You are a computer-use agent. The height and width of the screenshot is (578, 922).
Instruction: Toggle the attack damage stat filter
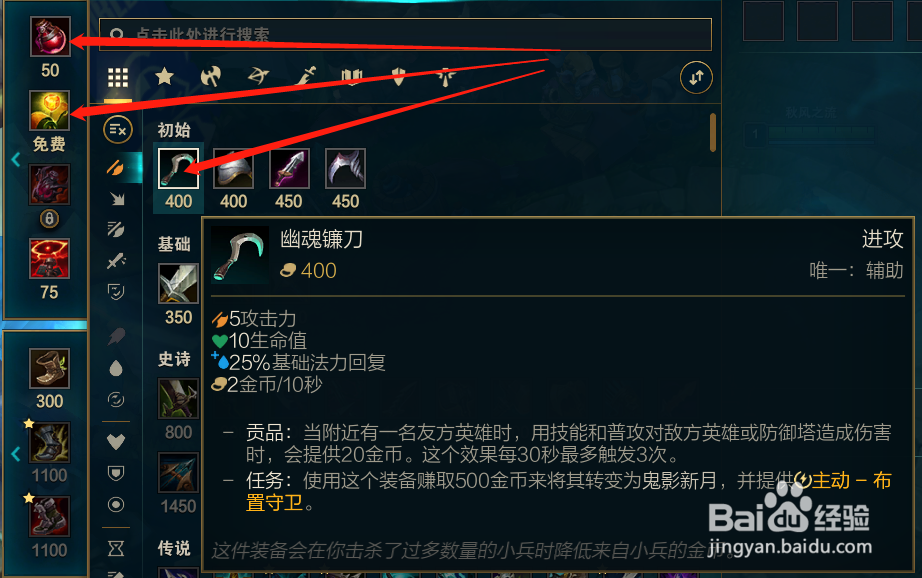tap(116, 168)
